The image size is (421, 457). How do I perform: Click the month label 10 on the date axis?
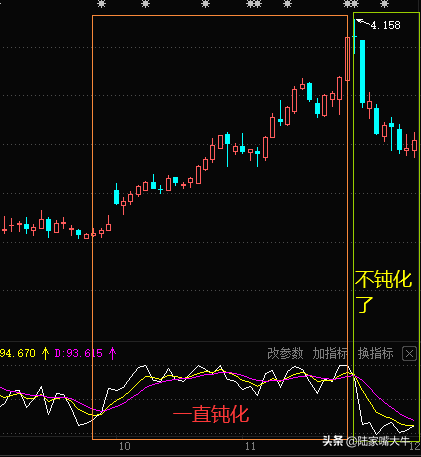tap(125, 446)
